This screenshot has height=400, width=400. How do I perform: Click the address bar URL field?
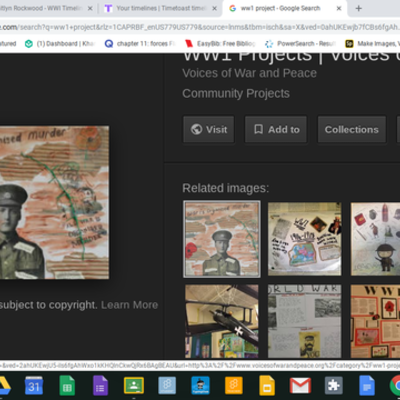pyautogui.click(x=200, y=27)
